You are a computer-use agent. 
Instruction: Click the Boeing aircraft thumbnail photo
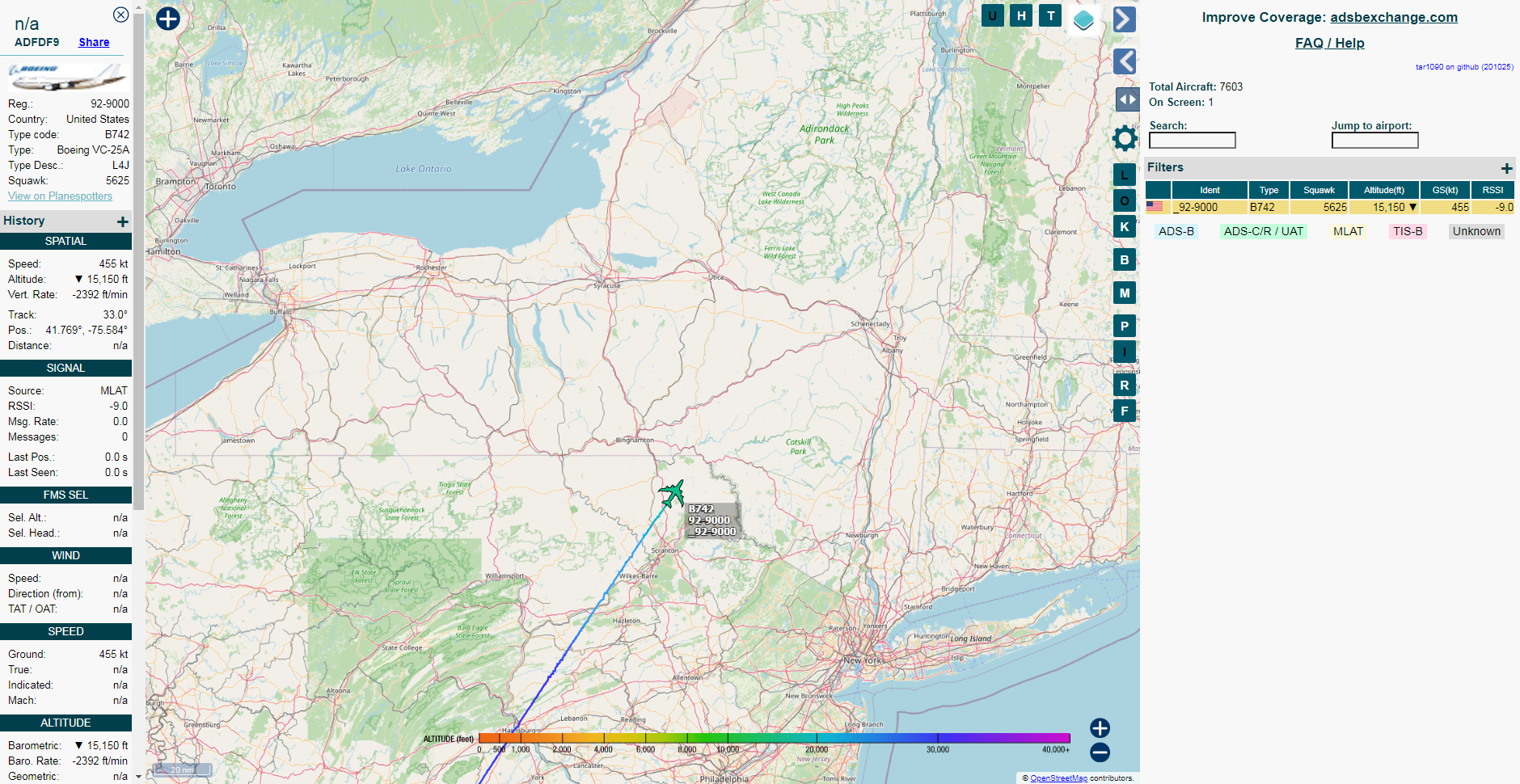pos(67,77)
